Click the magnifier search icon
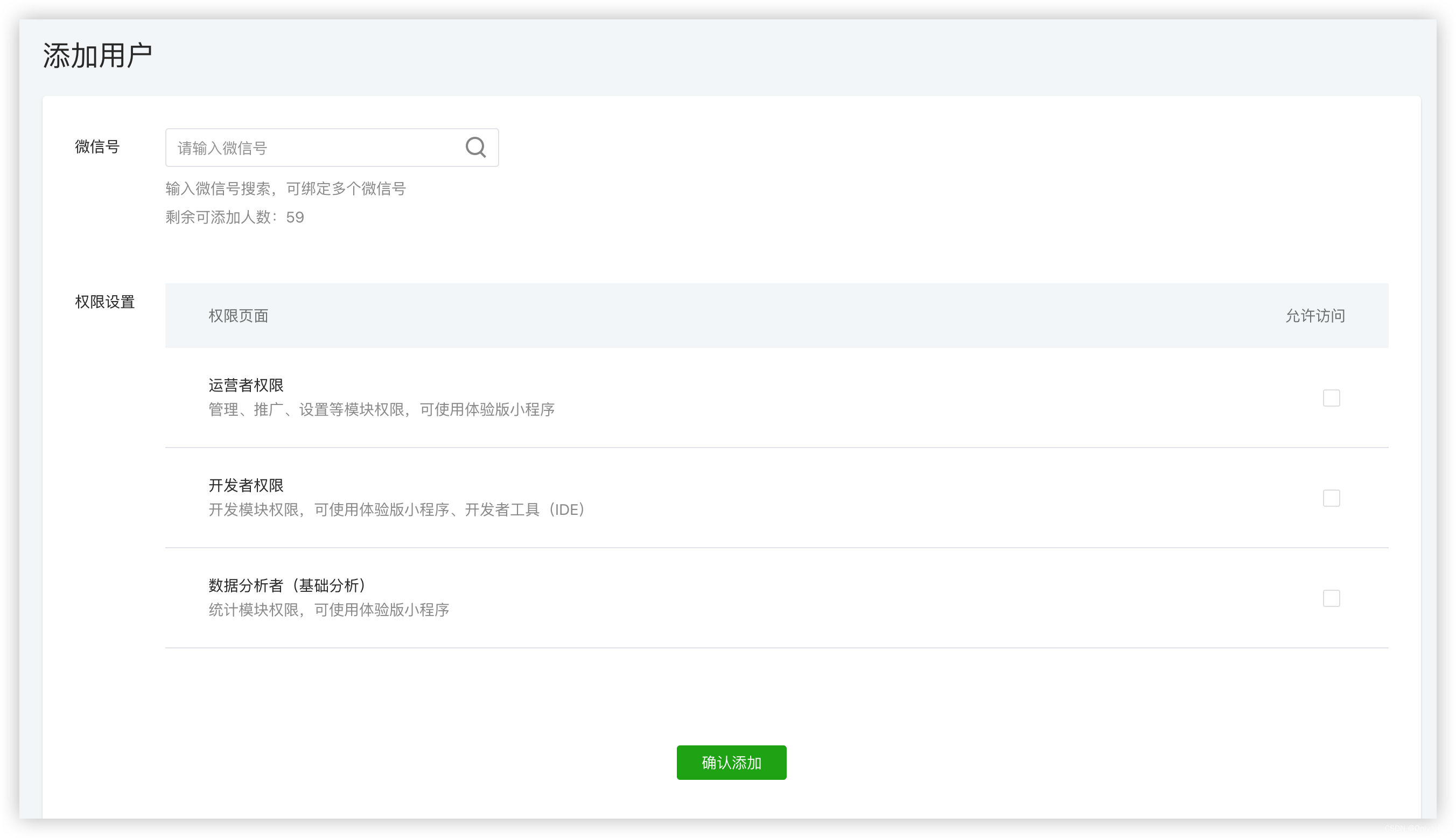The height and width of the screenshot is (838, 1456). point(475,148)
